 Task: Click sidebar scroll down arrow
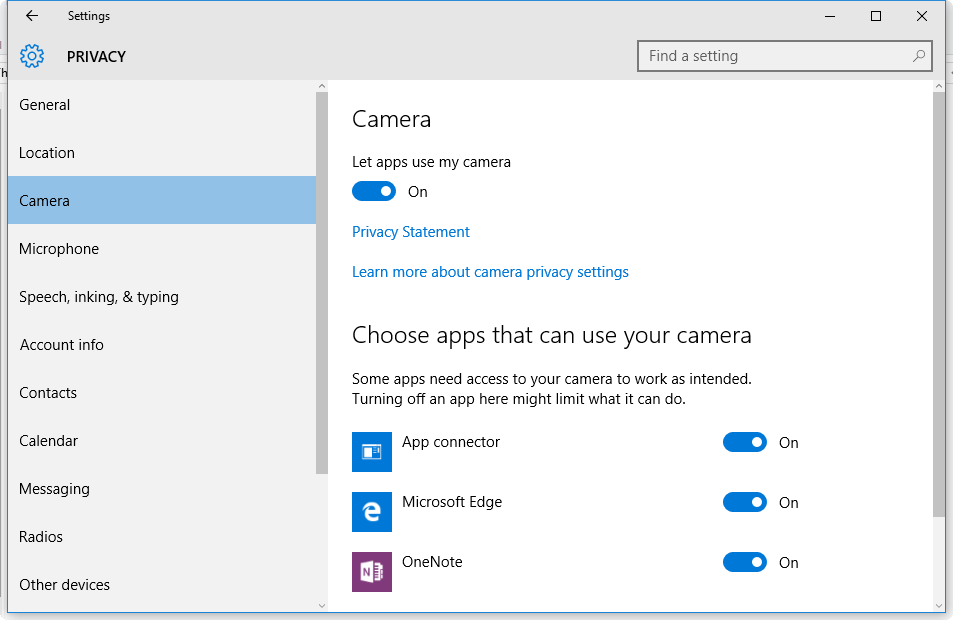pyautogui.click(x=322, y=605)
